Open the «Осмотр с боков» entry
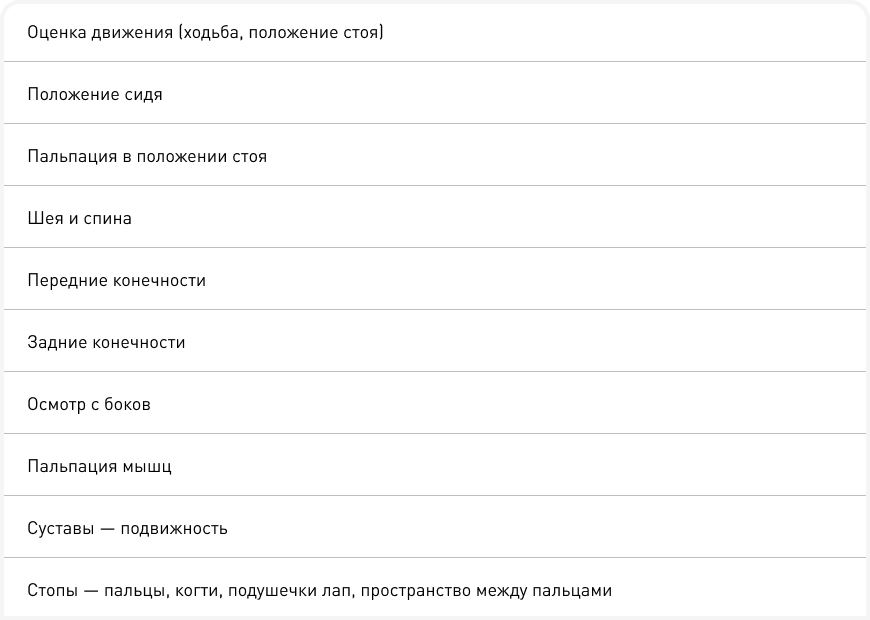This screenshot has height=620, width=870. (89, 405)
